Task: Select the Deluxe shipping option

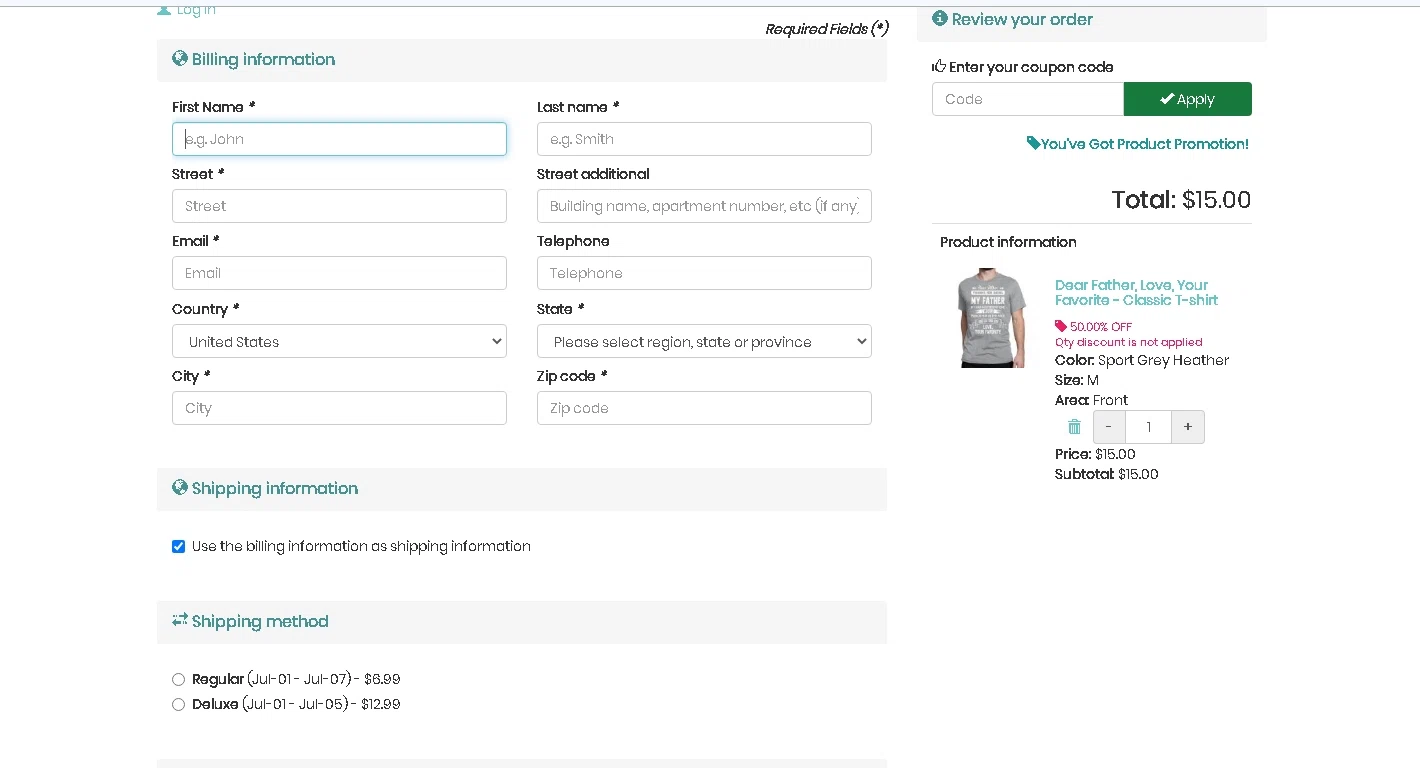Action: click(x=179, y=705)
